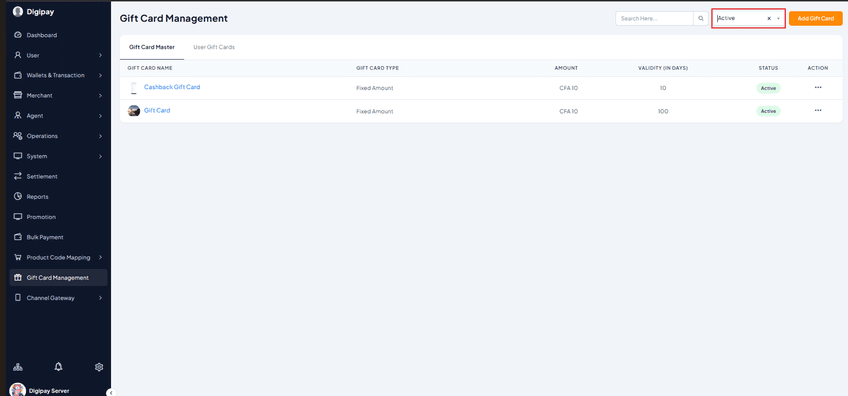This screenshot has height=396, width=848.
Task: Open the Active status dropdown arrow
Action: [x=778, y=18]
